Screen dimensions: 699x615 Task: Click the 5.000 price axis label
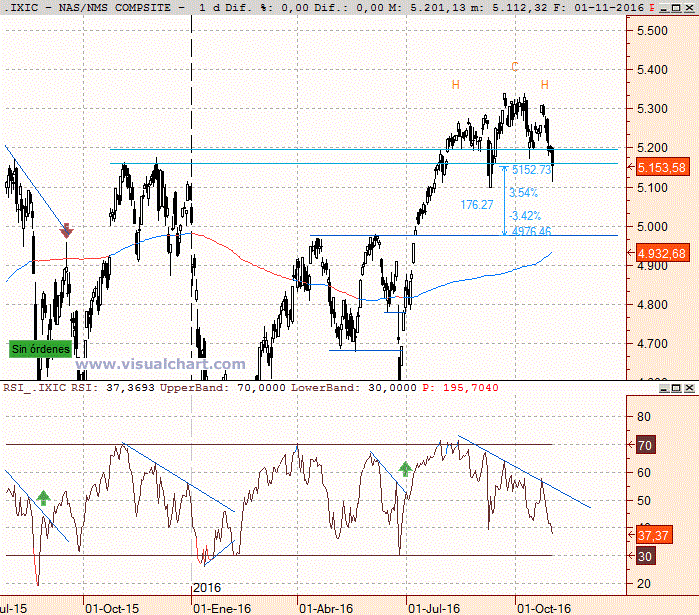pos(652,226)
